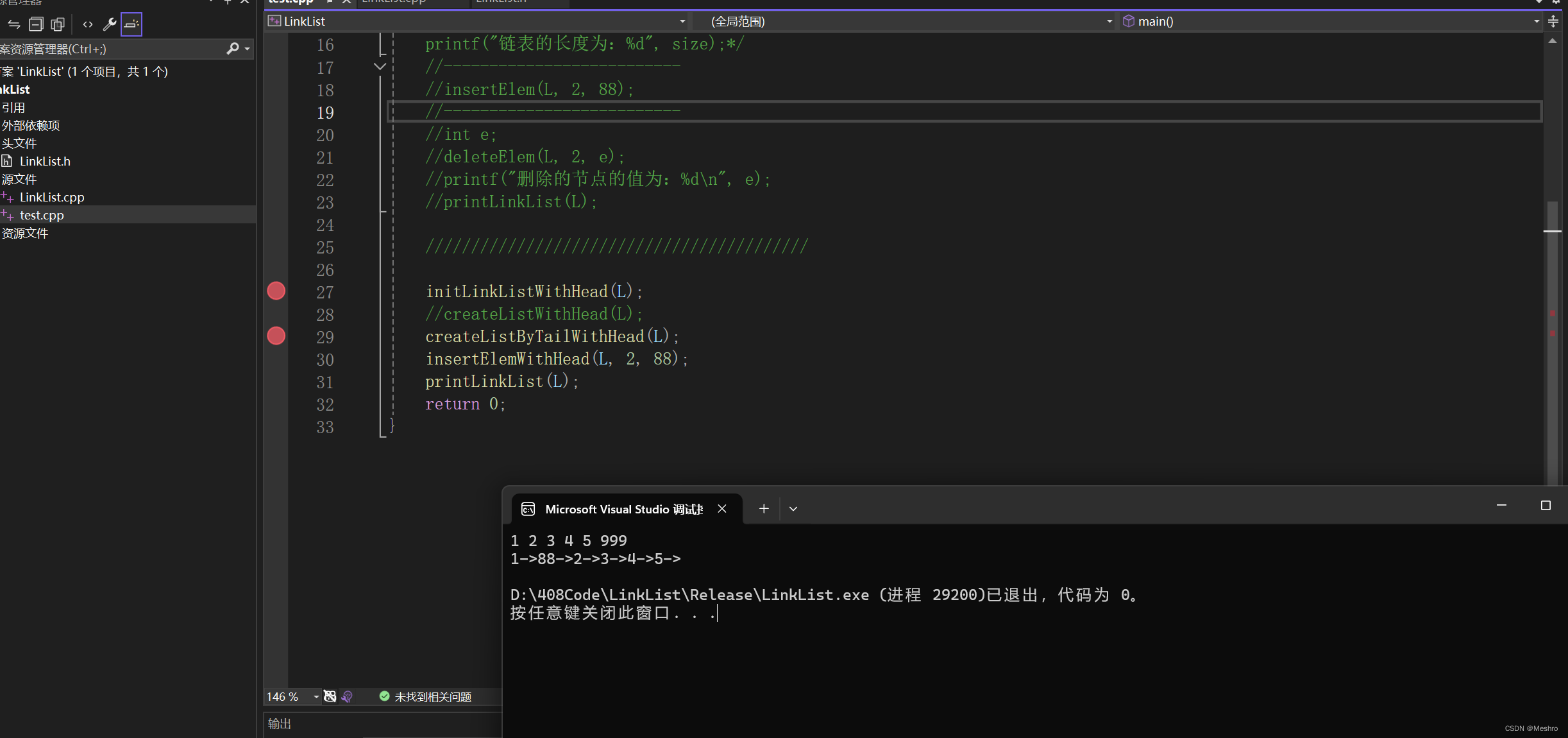This screenshot has height=738, width=1568.
Task: Close the debug console tab
Action: pyautogui.click(x=722, y=509)
